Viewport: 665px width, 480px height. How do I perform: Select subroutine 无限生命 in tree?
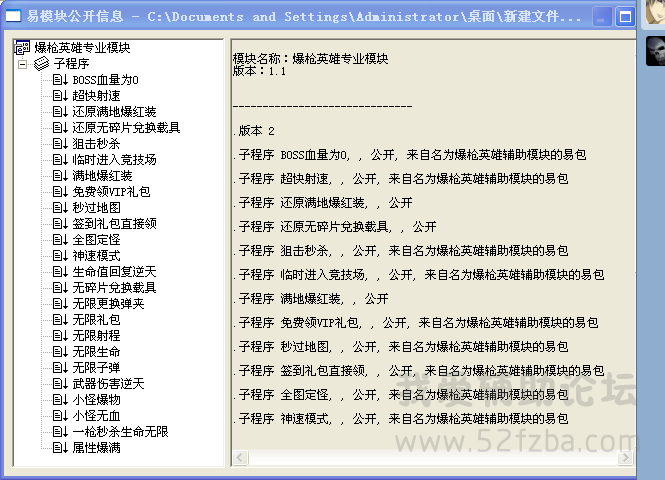[96, 352]
